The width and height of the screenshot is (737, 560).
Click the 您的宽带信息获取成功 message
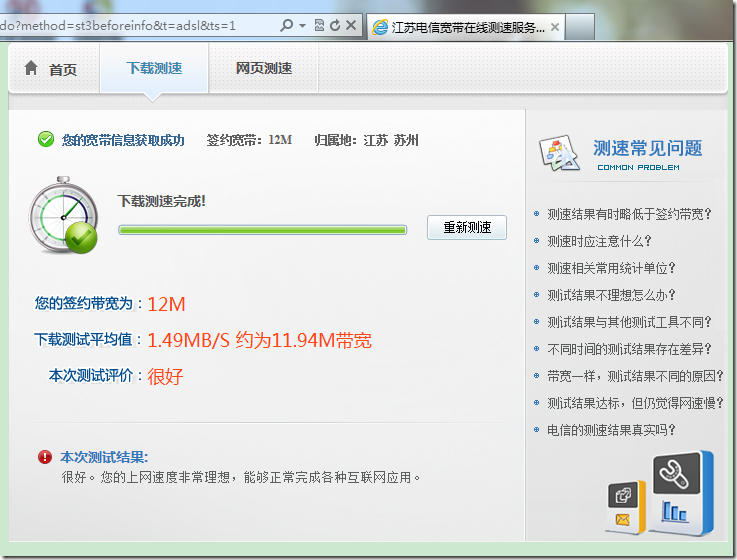[123, 140]
